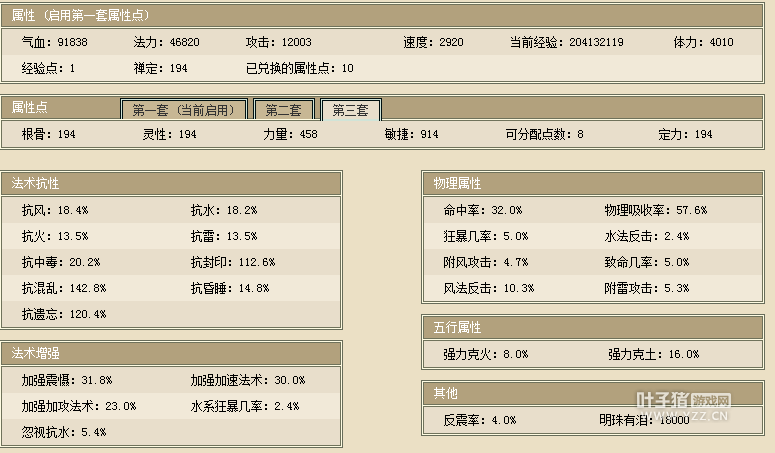
Task: Click the 物理吸收率 57.6% entry
Action: click(655, 211)
